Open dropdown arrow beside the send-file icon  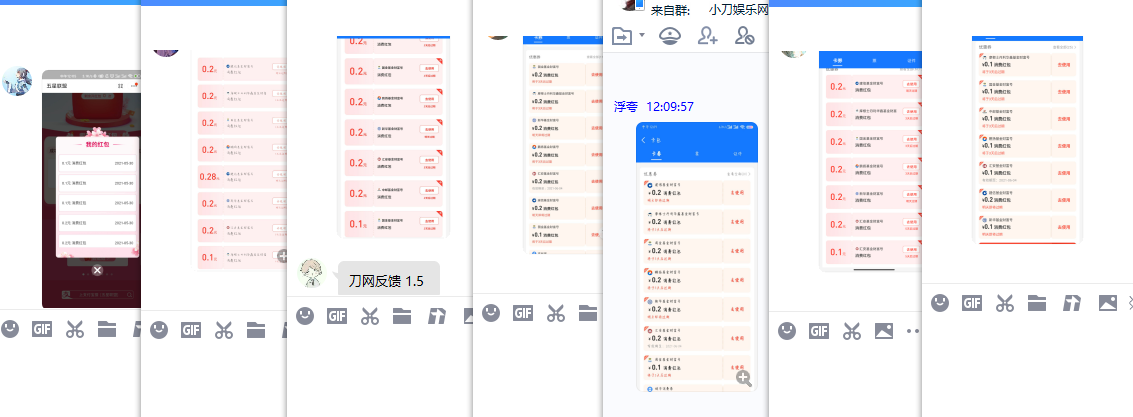pos(642,35)
